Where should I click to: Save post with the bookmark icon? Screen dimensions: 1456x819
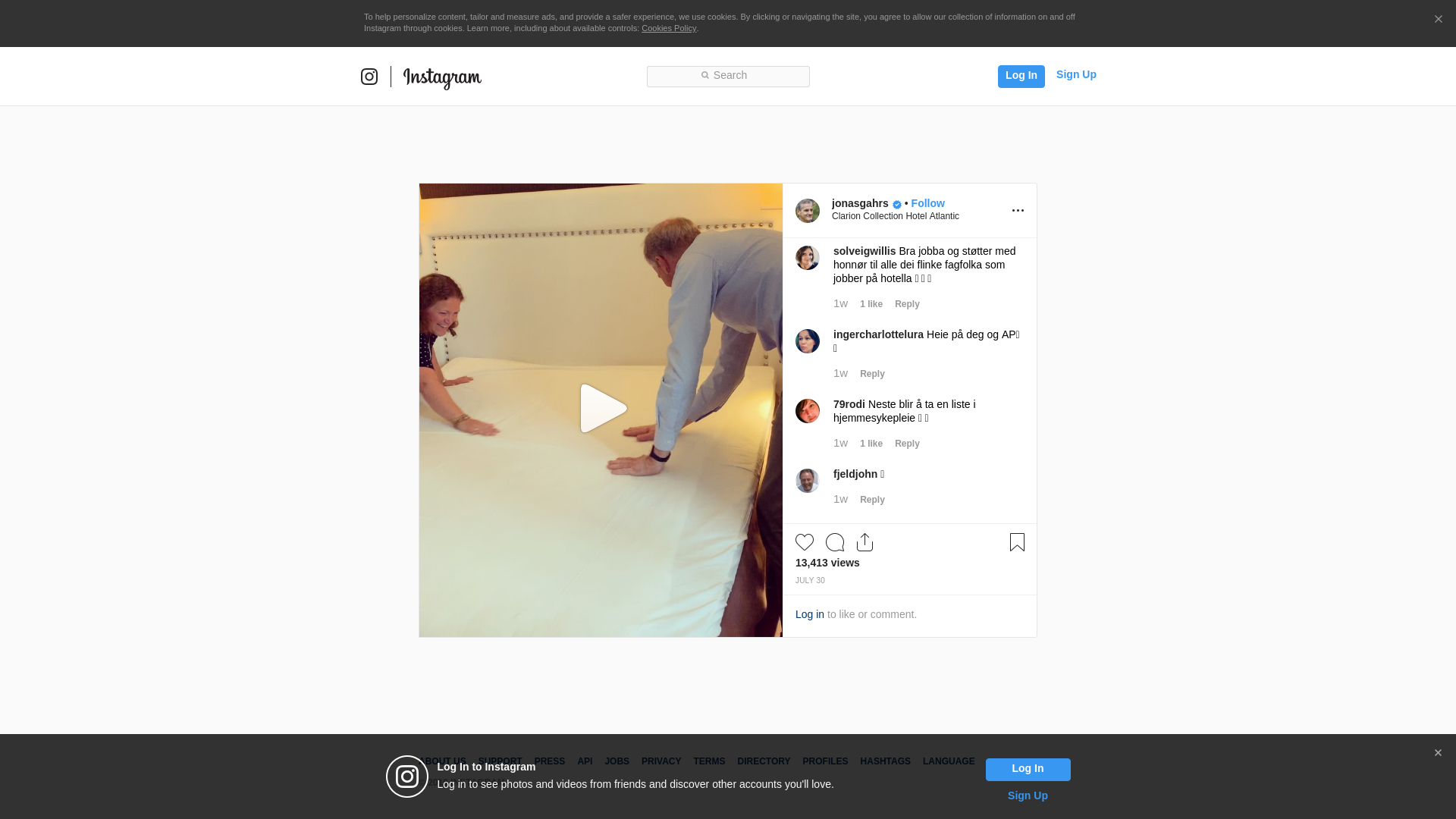[x=1017, y=542]
